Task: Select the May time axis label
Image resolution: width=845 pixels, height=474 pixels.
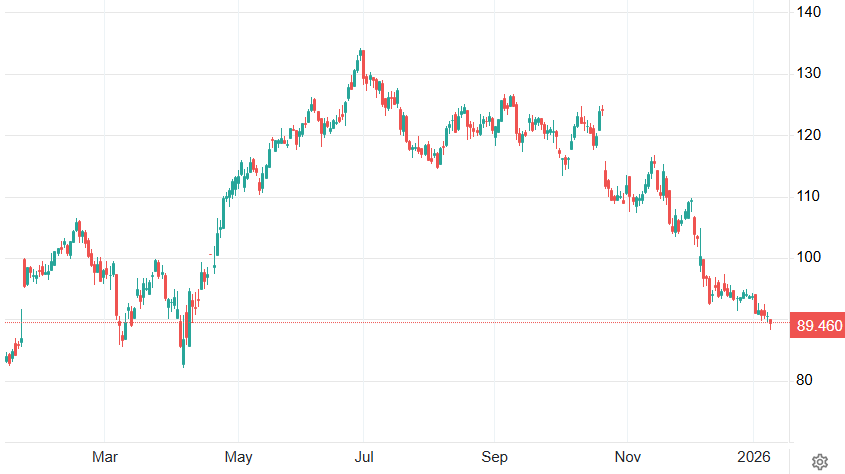Action: [x=238, y=457]
